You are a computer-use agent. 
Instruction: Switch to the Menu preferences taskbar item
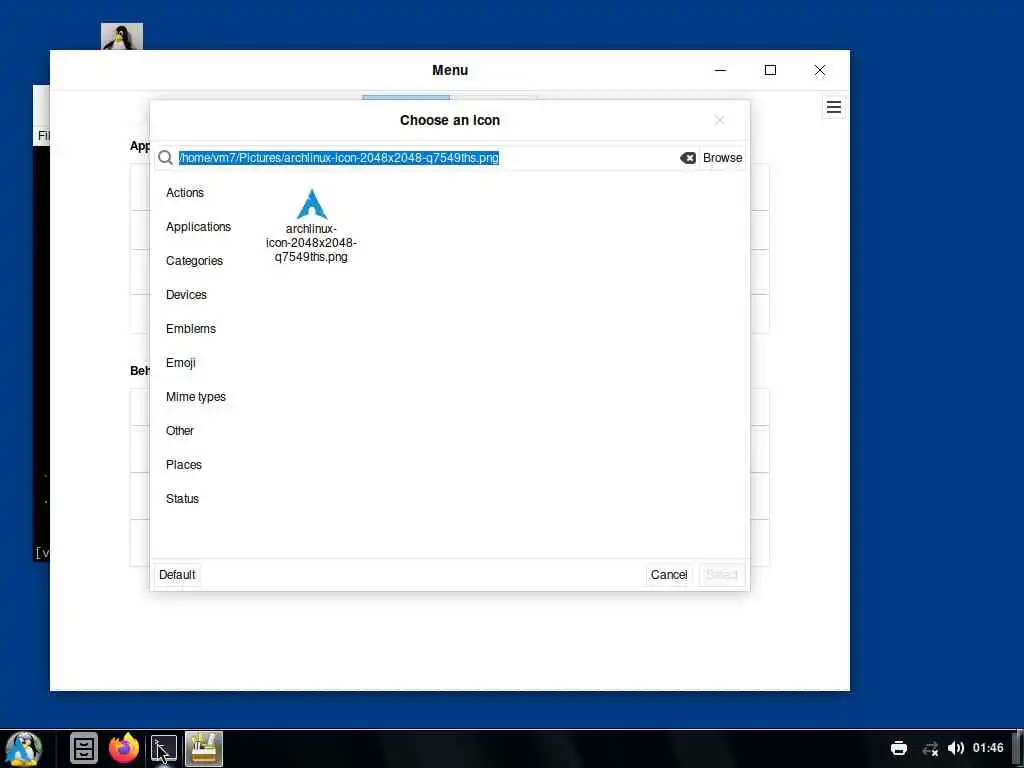(204, 748)
